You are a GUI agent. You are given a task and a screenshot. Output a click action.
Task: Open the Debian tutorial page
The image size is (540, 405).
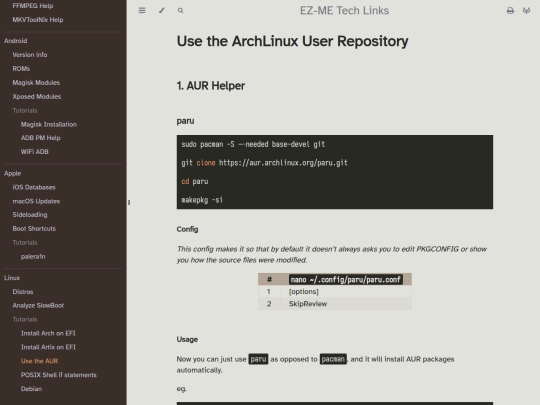pos(31,389)
